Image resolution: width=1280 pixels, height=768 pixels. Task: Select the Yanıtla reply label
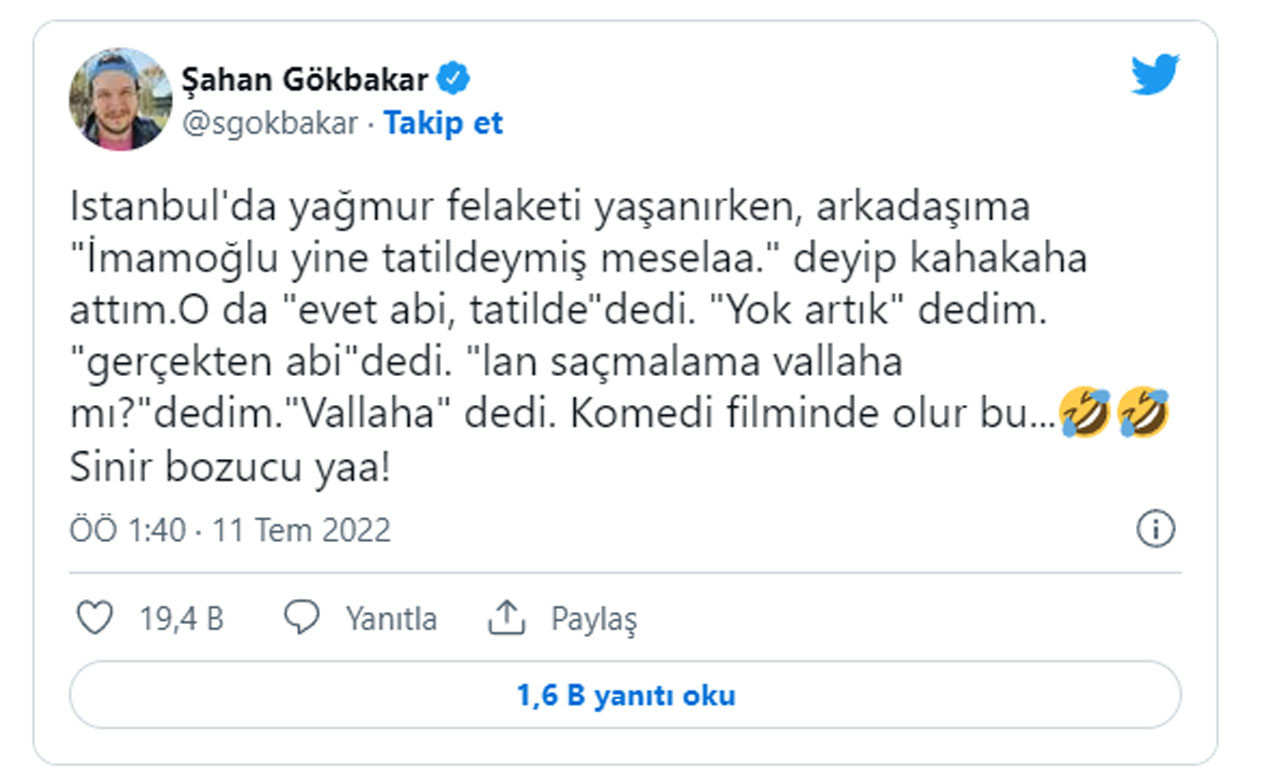[x=391, y=619]
